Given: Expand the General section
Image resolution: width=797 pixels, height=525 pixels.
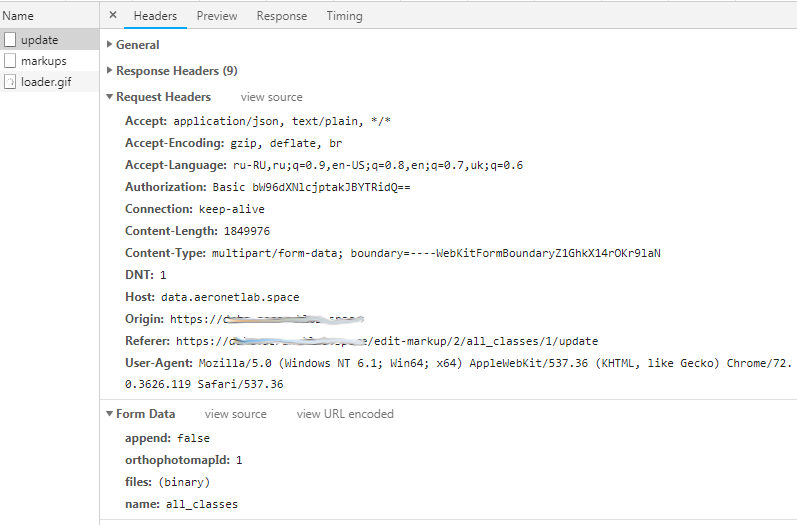Looking at the screenshot, I should click(x=109, y=45).
